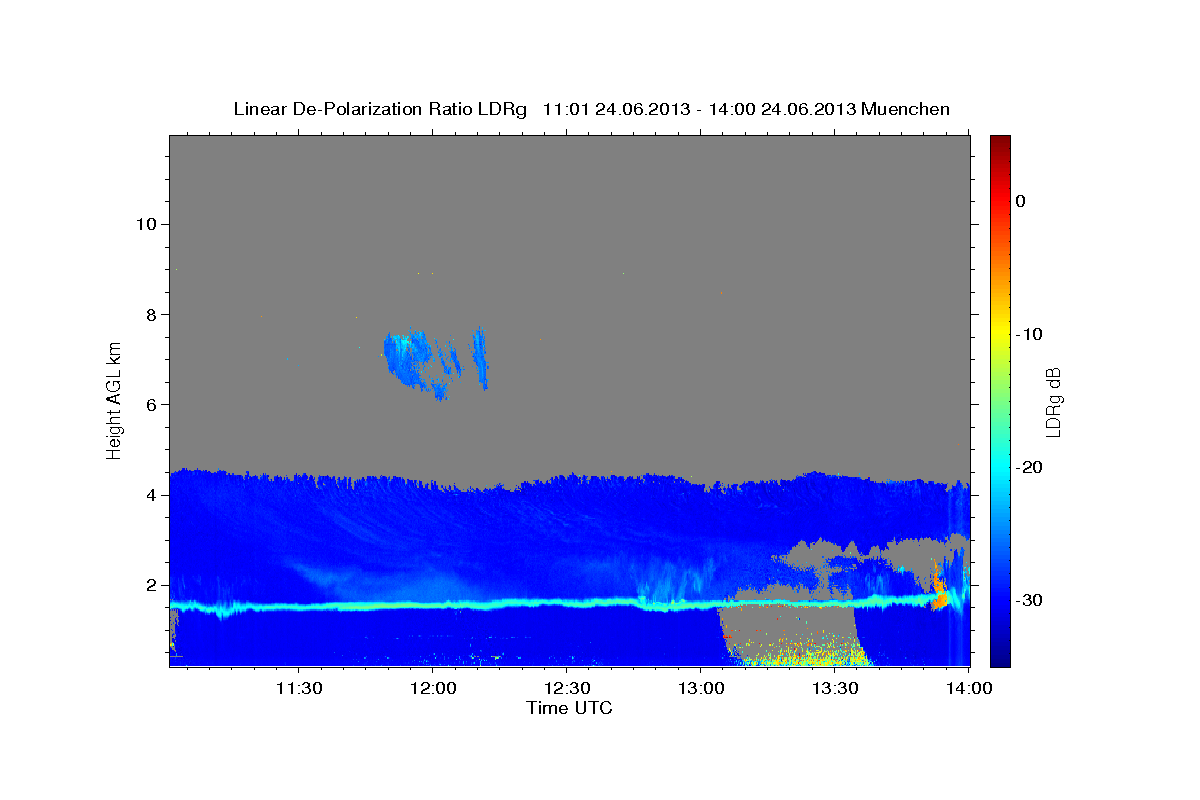Image resolution: width=1200 pixels, height=800 pixels.
Task: Click the plot title 'Linear De-Polarization Ratio LDRg'
Action: coord(380,109)
